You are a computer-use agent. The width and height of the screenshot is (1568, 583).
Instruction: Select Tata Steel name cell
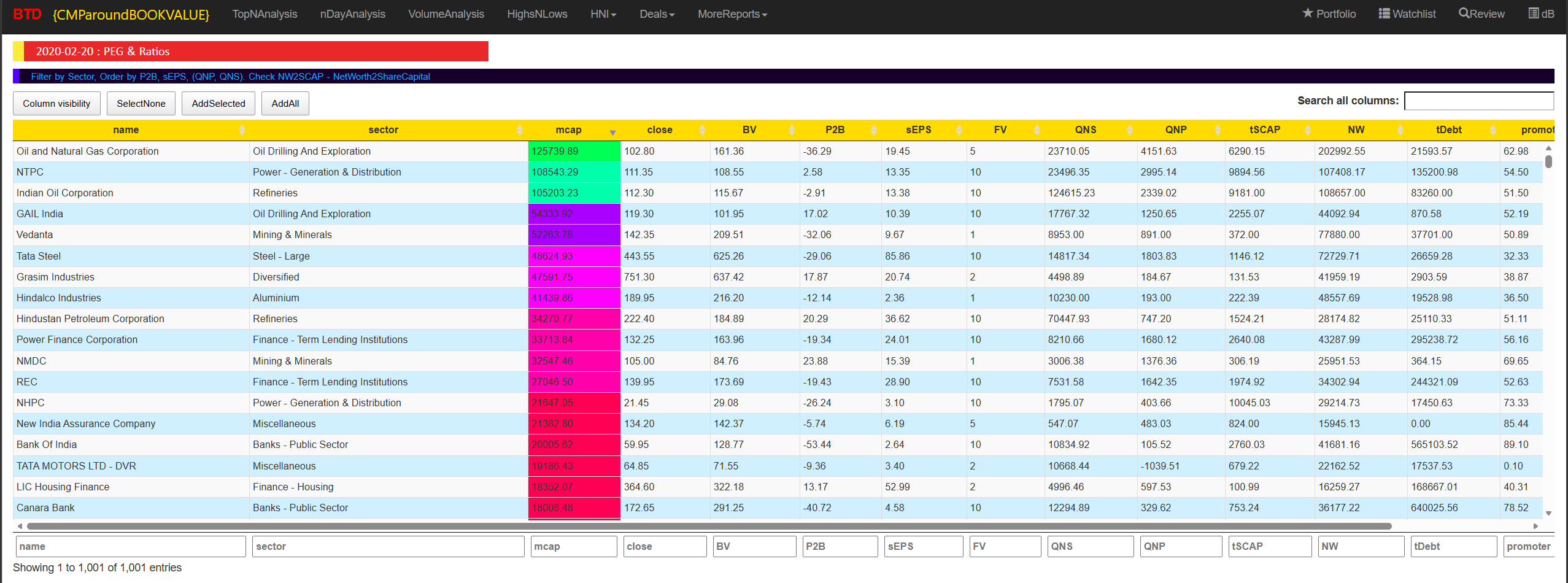click(x=131, y=256)
